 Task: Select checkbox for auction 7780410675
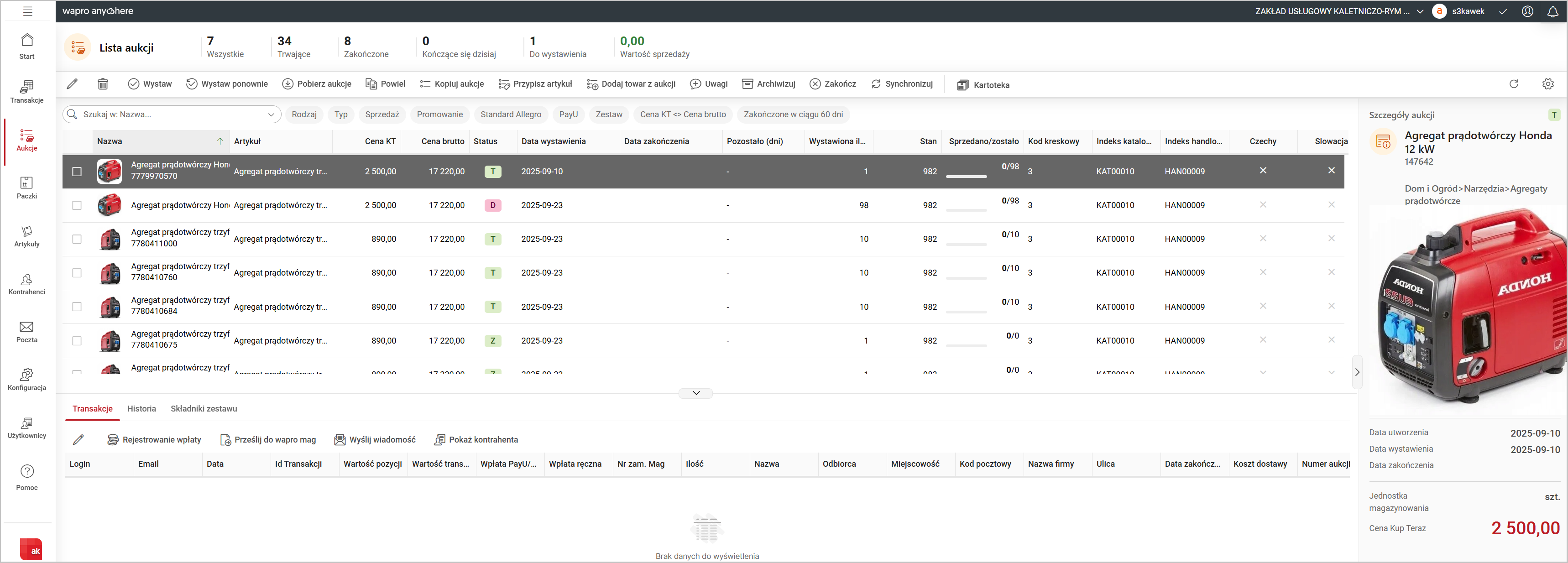[77, 341]
